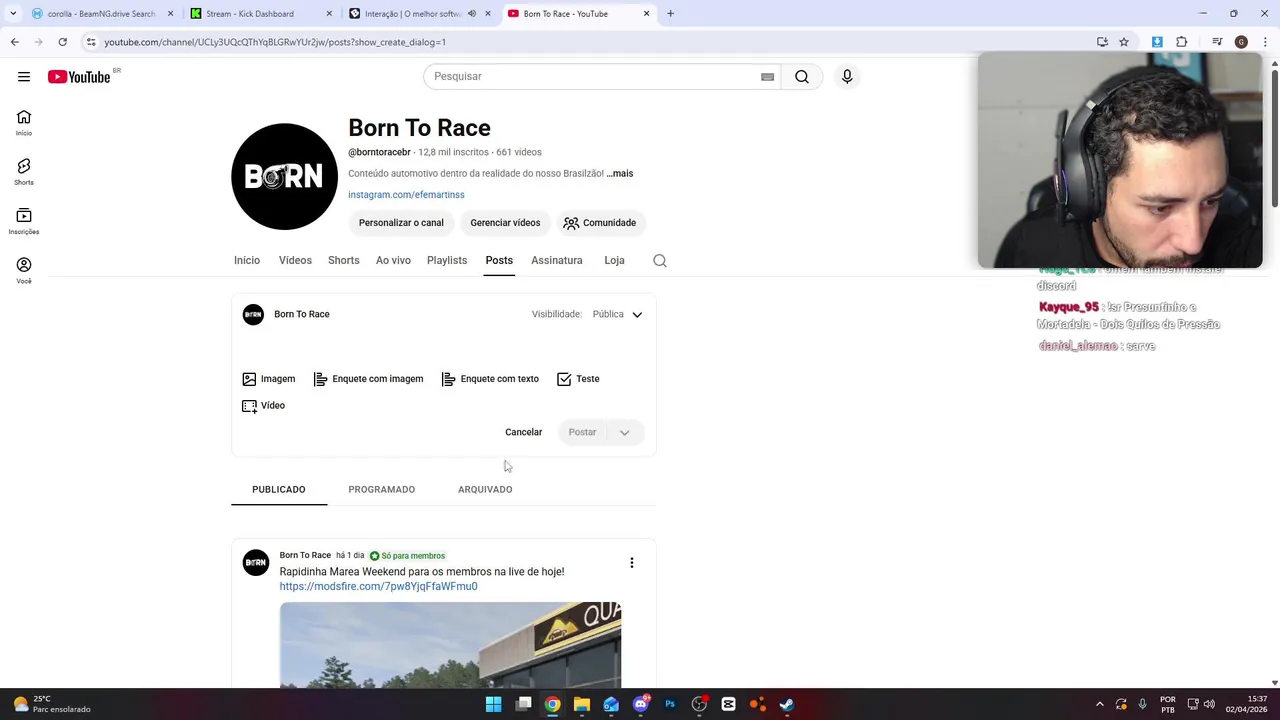
Task: Open the Marea Weekend post image
Action: point(450,645)
